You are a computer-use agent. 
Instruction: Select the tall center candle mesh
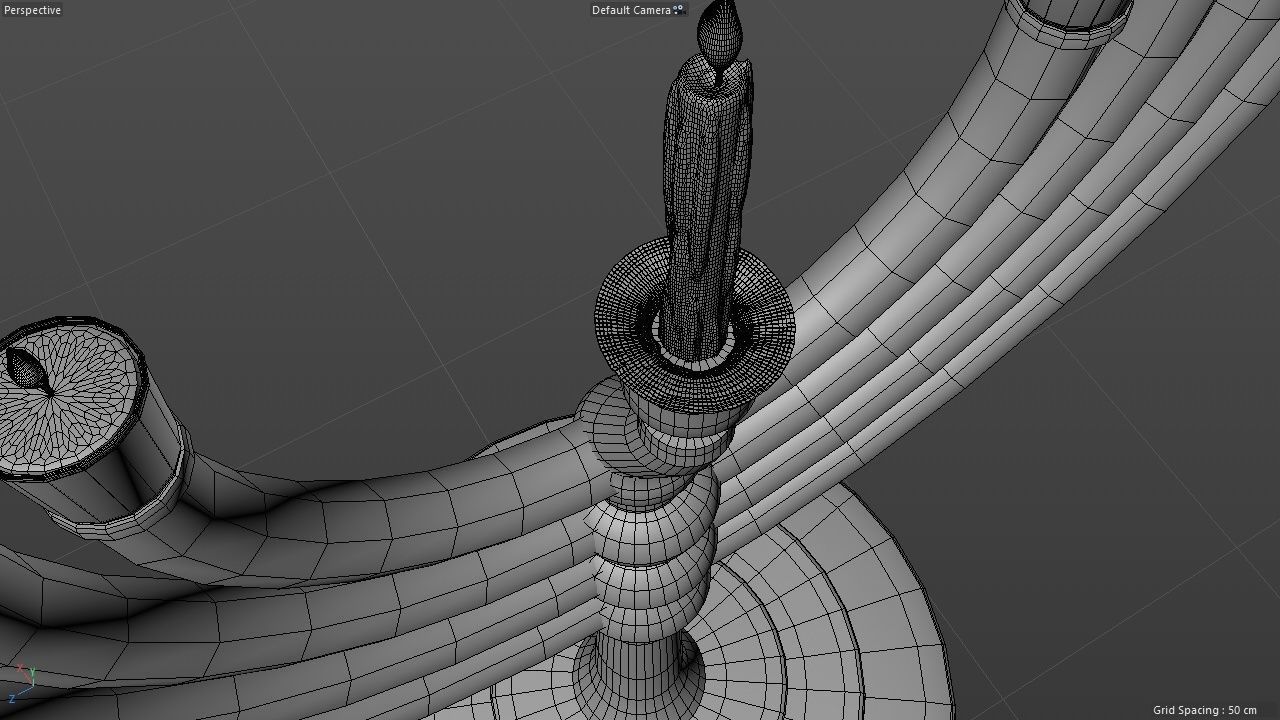(707, 210)
